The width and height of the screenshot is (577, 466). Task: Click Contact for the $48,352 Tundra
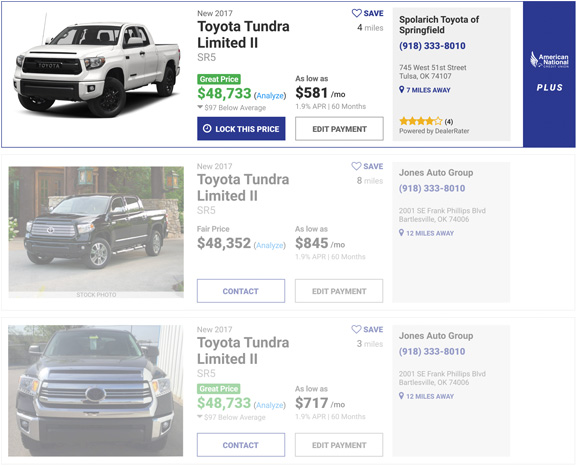click(241, 291)
